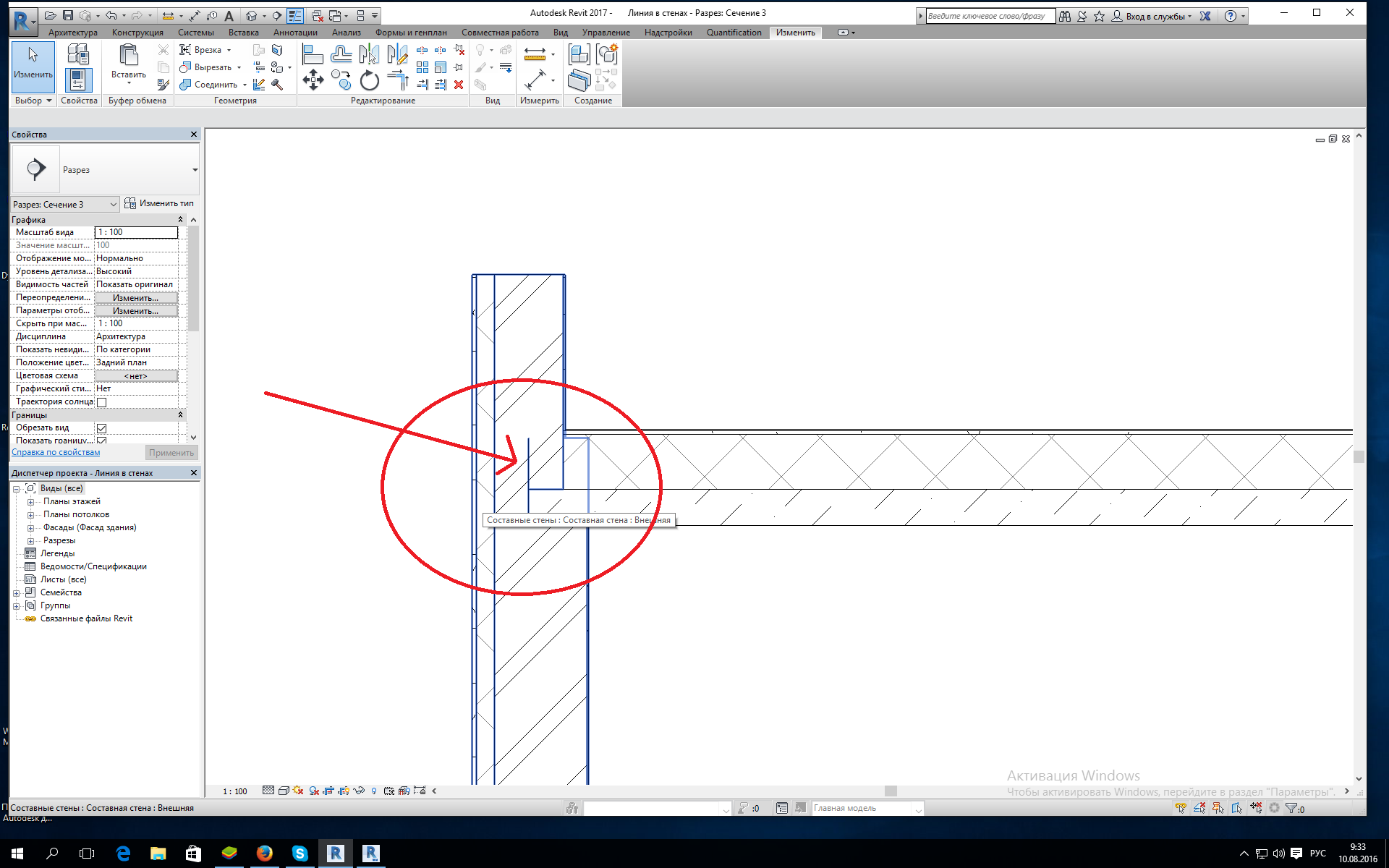Toggle temporary hide/isolate glasses icon
Viewport: 1389px width, 868px height.
(359, 791)
